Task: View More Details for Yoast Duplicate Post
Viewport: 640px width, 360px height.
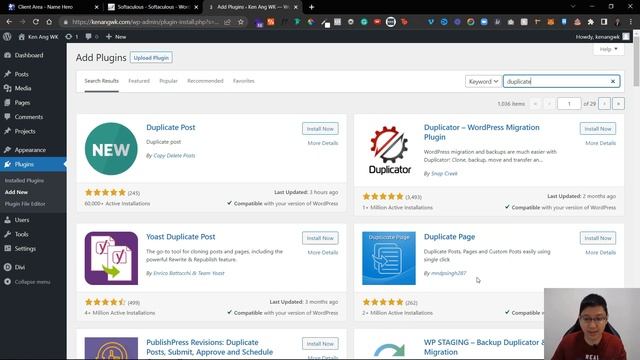Action: click(x=323, y=252)
